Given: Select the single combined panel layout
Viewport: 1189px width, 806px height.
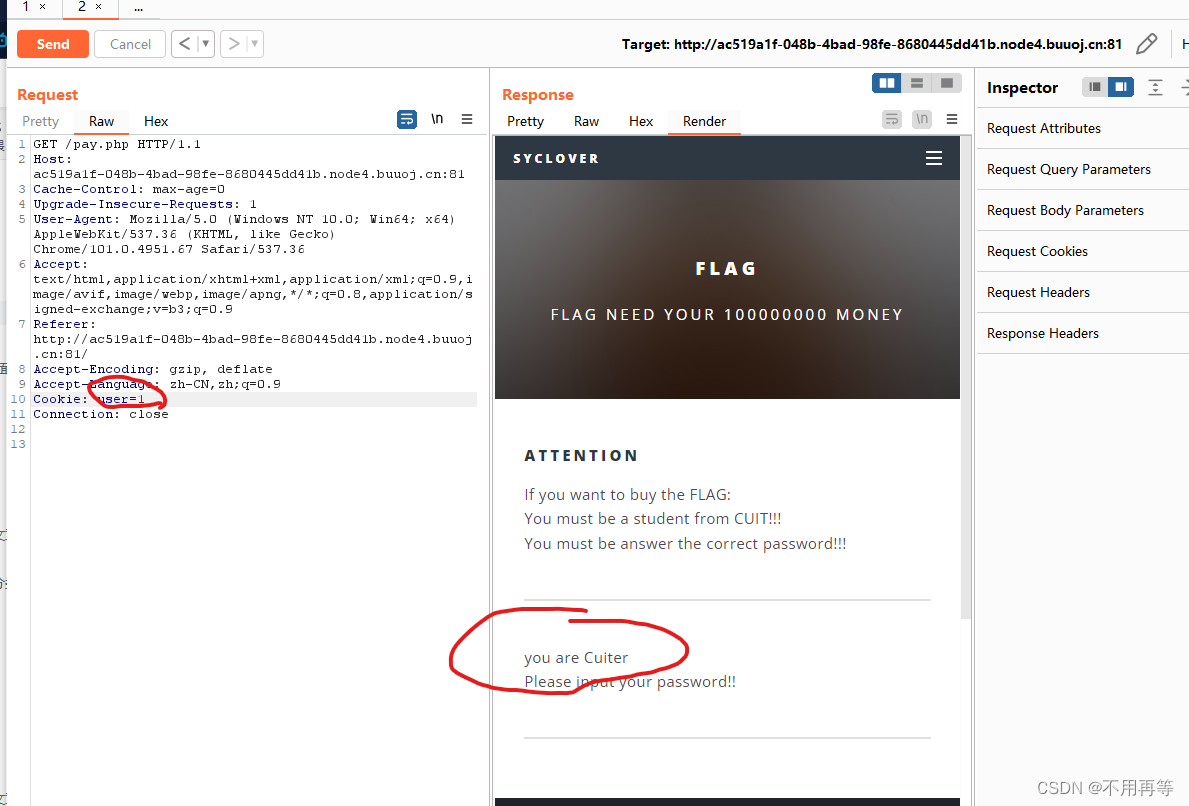Looking at the screenshot, I should pyautogui.click(x=946, y=83).
